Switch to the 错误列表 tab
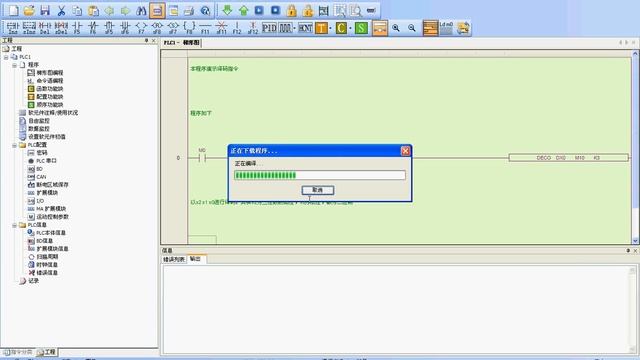The height and width of the screenshot is (360, 640). coord(174,259)
